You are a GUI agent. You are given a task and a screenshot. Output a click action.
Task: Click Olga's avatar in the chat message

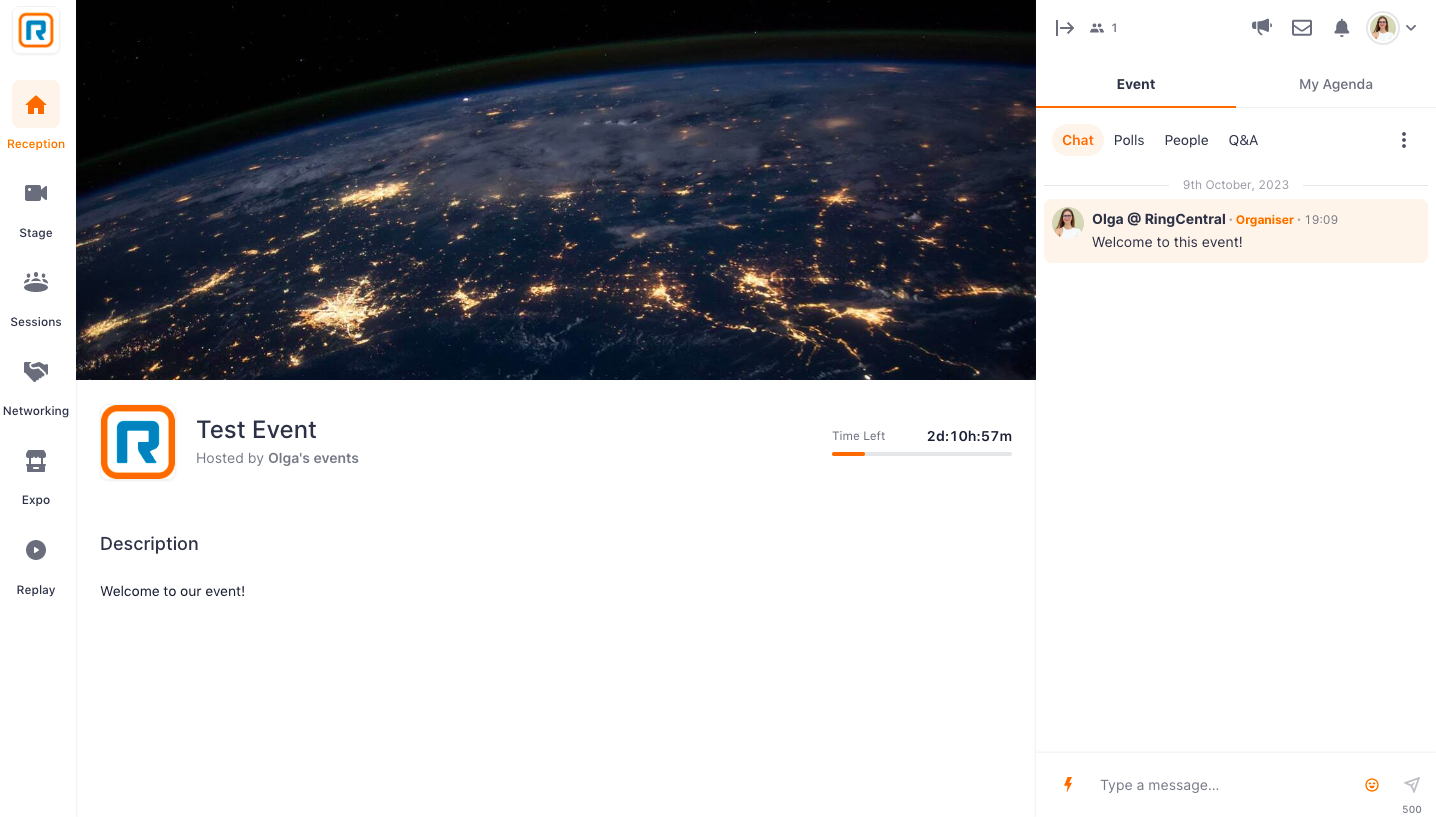point(1068,222)
